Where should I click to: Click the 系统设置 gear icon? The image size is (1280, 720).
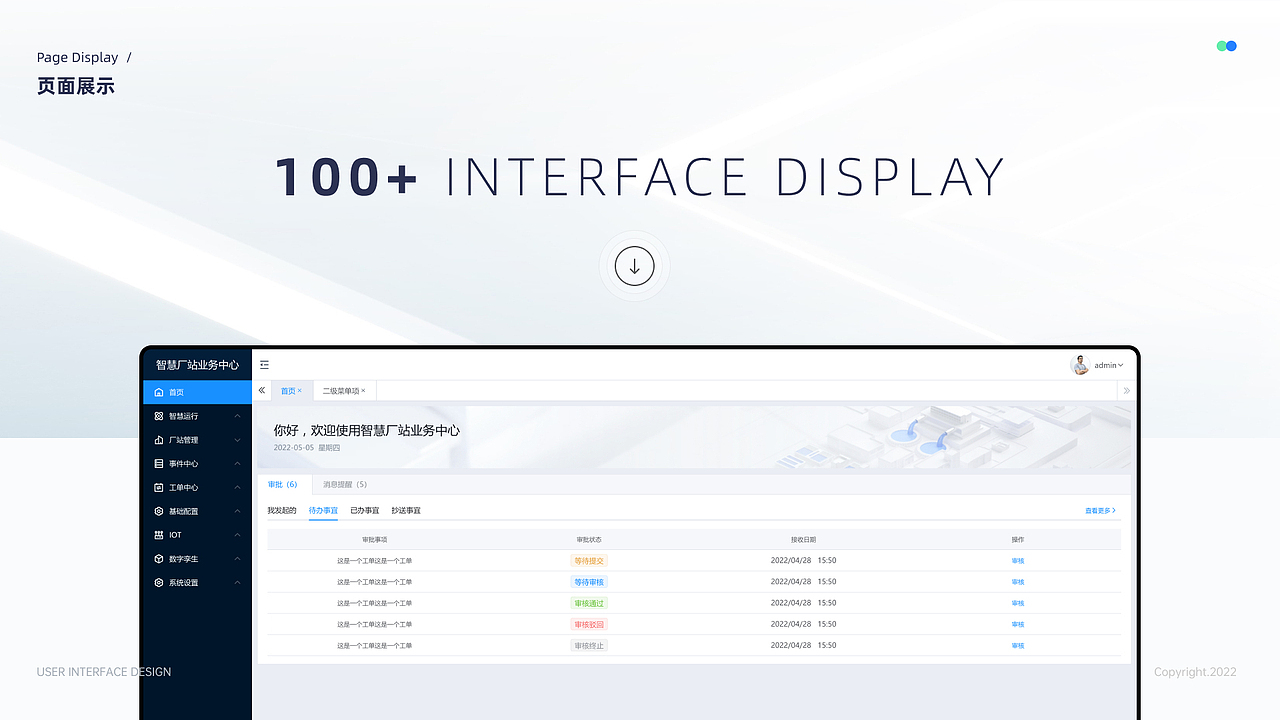coord(159,583)
